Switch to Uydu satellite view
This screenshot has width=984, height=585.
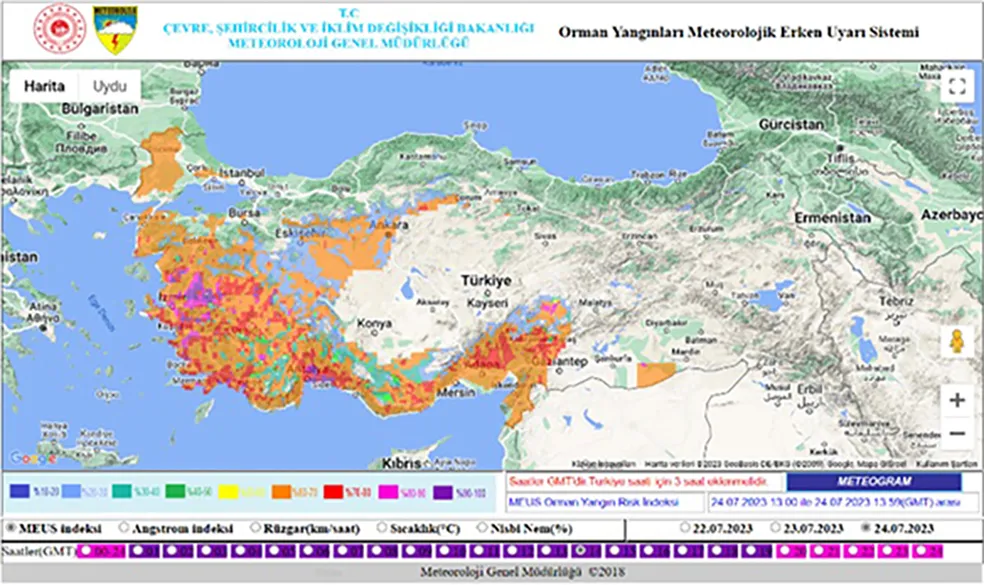pyautogui.click(x=110, y=86)
